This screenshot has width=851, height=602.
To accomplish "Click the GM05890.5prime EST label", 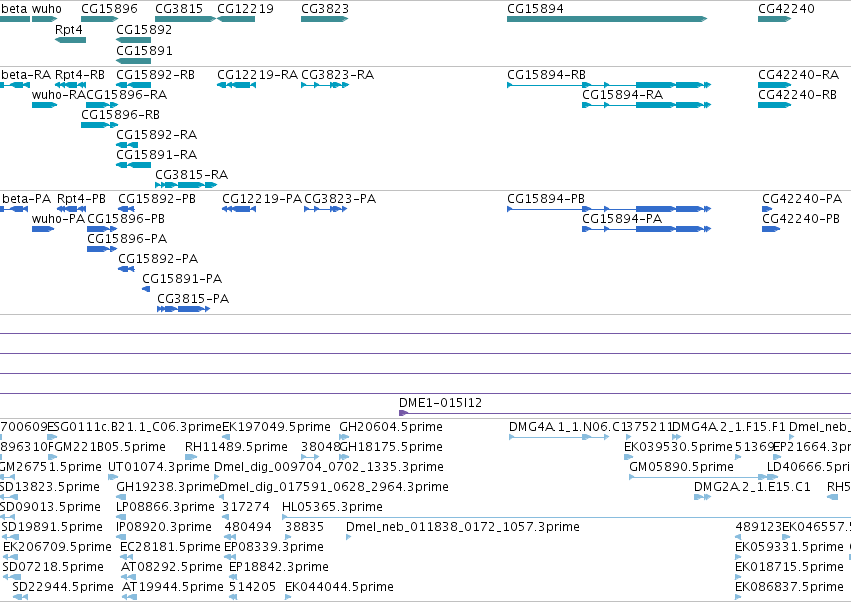I will [x=681, y=467].
